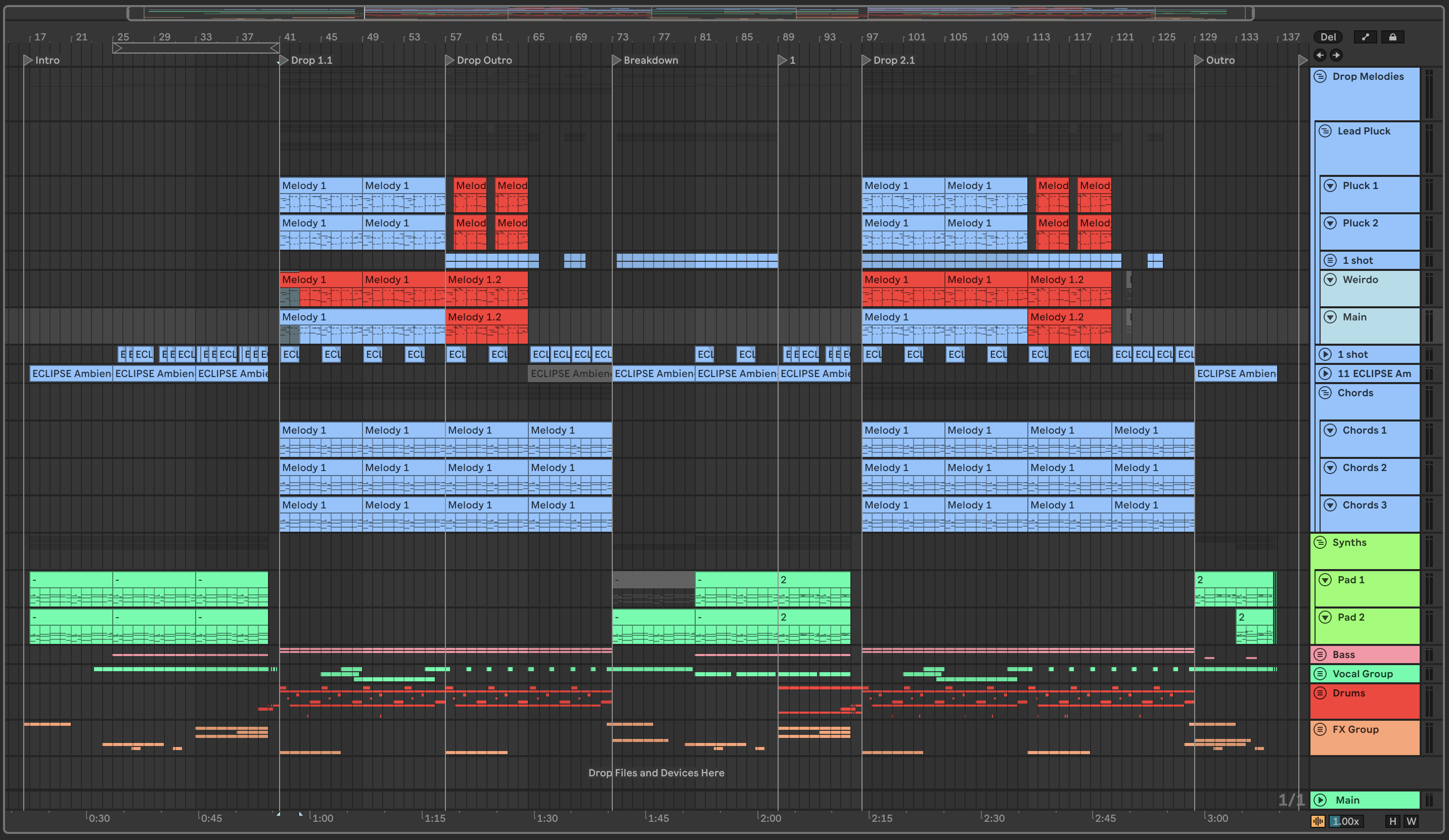Unfold the Pluck 1 track arrow

click(1330, 185)
